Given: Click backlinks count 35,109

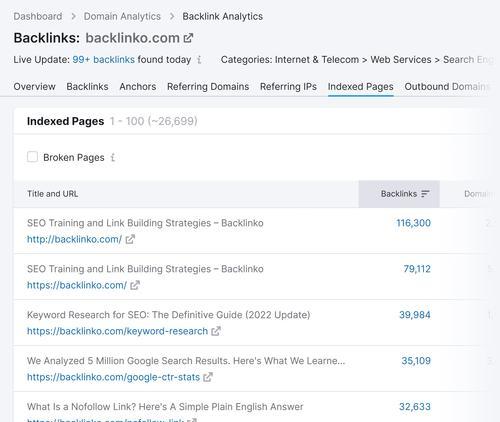Looking at the screenshot, I should (x=416, y=361).
